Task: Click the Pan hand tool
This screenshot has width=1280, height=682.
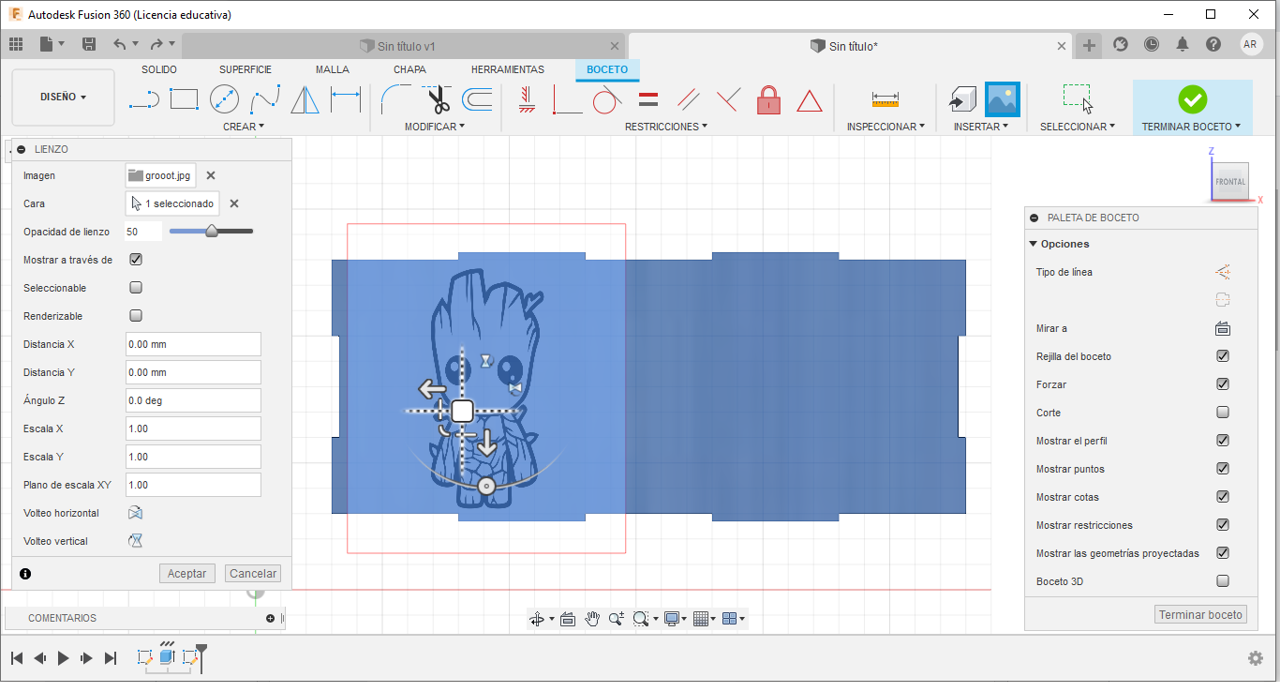Action: [592, 619]
